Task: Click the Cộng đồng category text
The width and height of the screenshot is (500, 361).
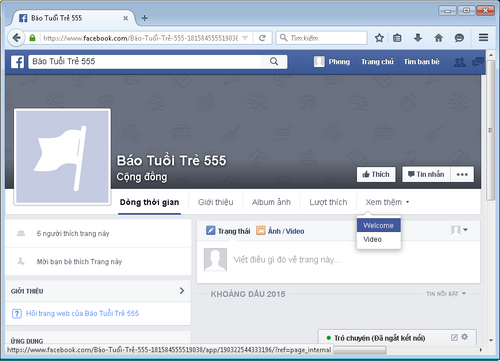Action: click(x=142, y=177)
